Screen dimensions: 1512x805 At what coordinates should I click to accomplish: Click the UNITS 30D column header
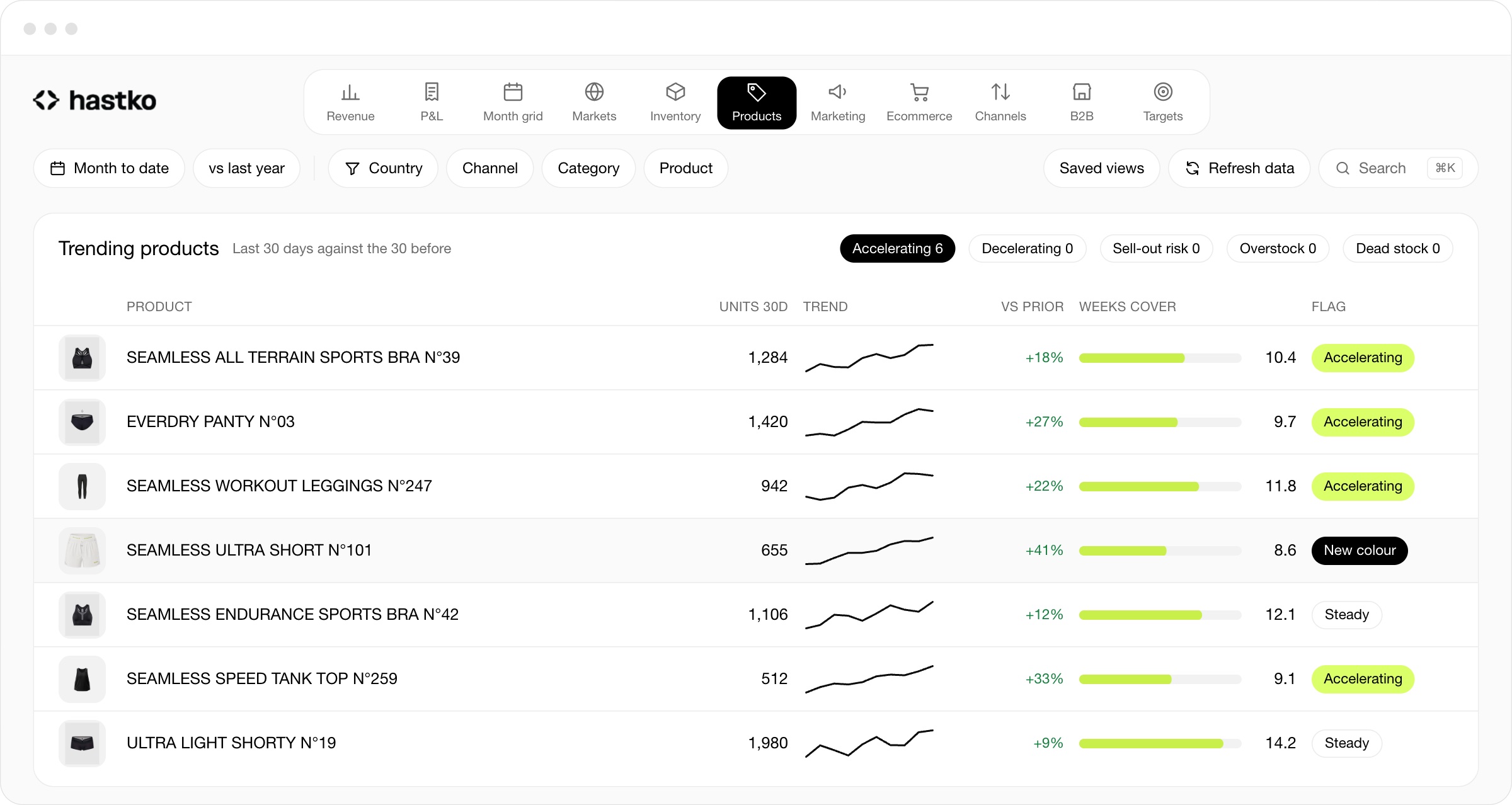[x=753, y=307]
